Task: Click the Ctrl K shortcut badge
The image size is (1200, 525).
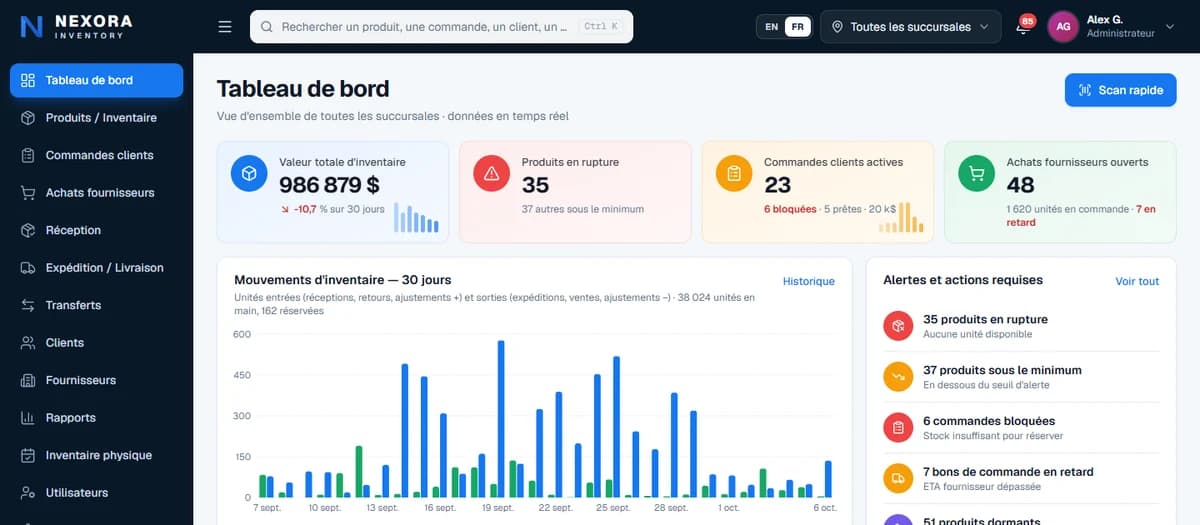Action: 601,27
